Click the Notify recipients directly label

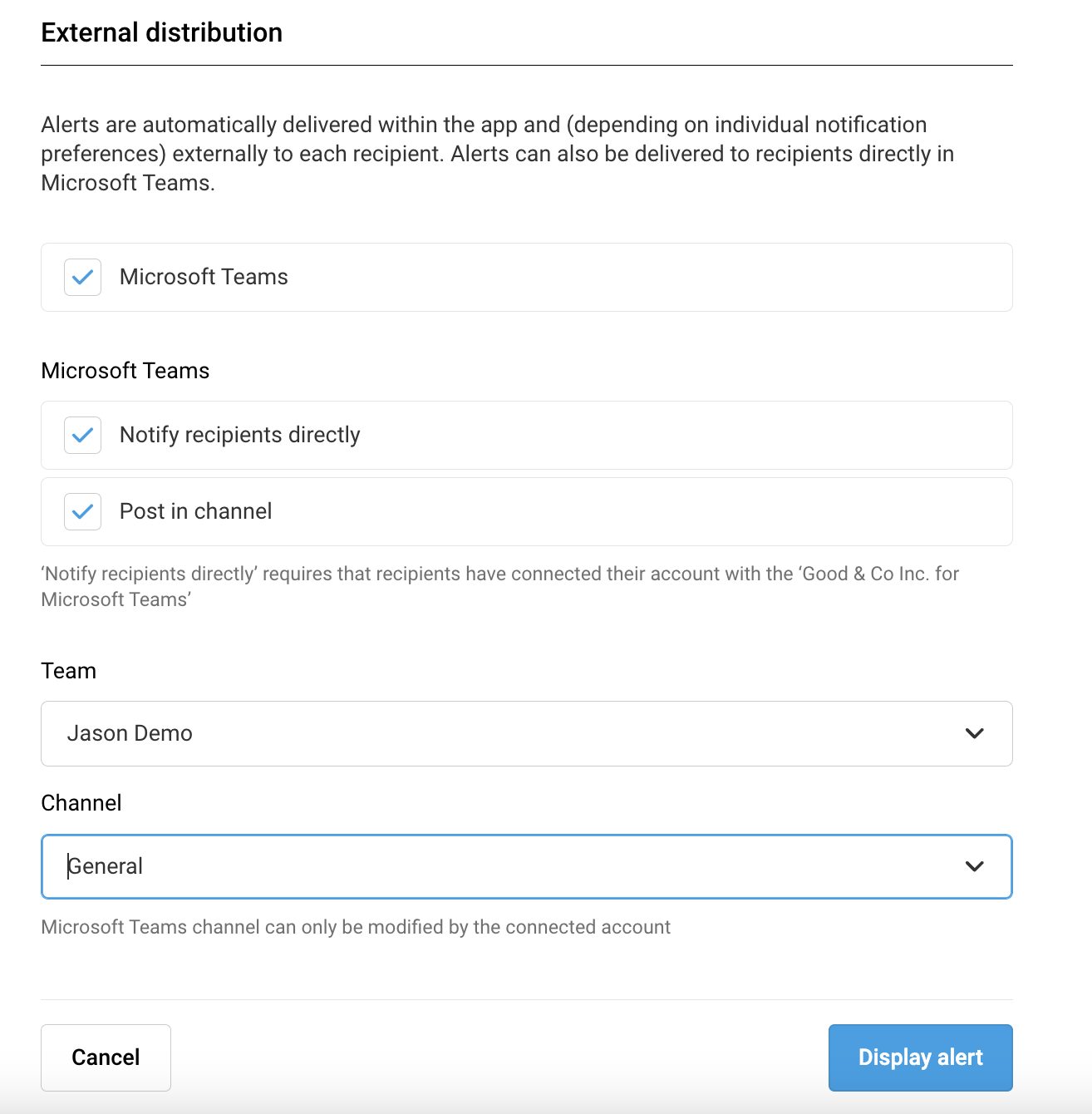tap(239, 435)
